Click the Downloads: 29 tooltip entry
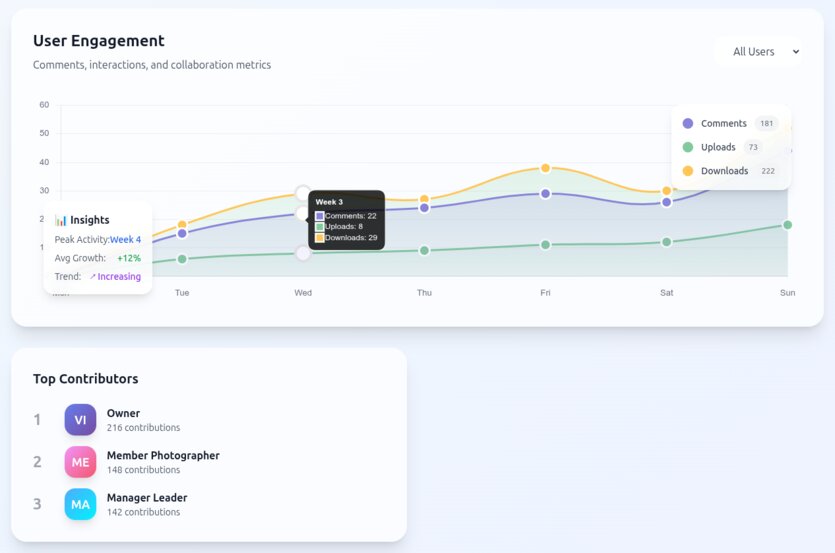This screenshot has height=553, width=835. [347, 238]
